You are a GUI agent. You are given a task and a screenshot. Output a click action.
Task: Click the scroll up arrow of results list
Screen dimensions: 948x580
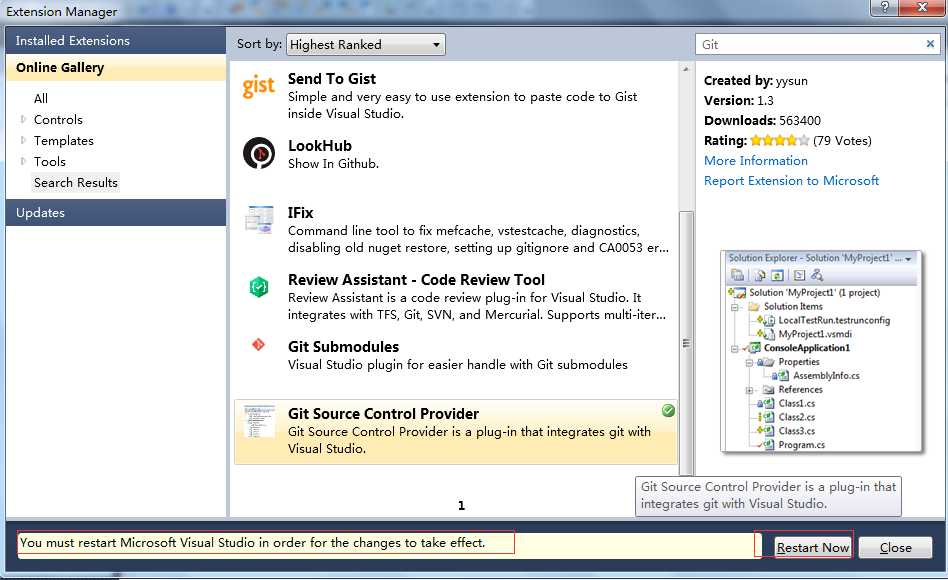(x=686, y=69)
